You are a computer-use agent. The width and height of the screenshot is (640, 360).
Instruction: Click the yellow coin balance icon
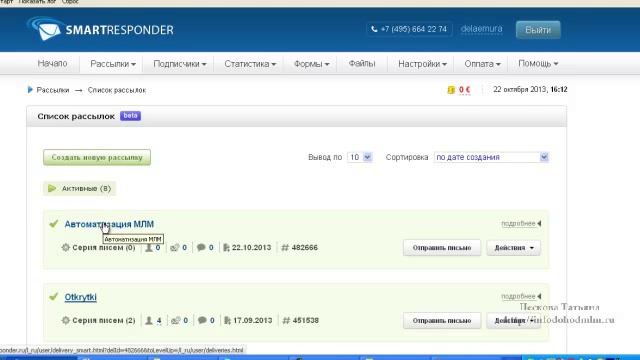[451, 90]
